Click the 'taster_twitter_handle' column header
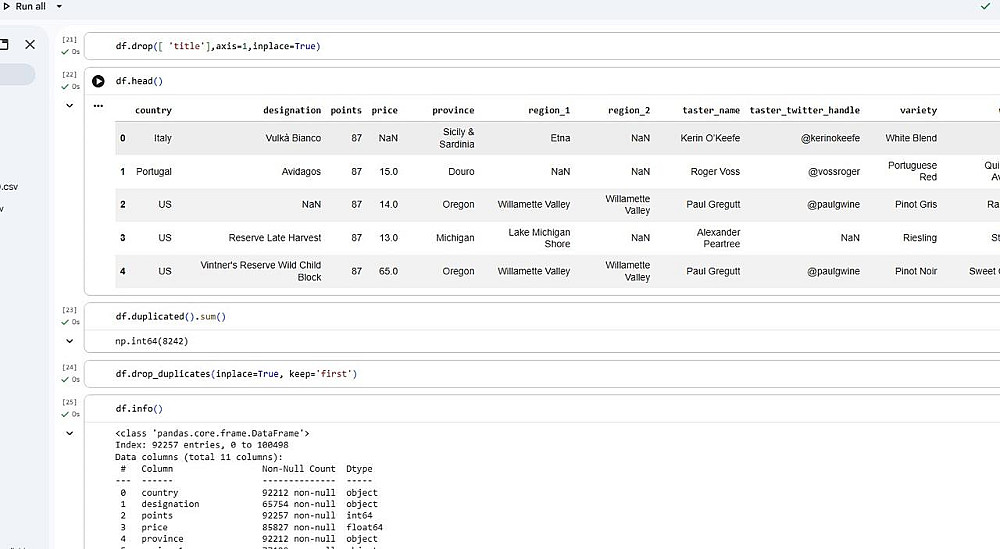1000x549 pixels. click(x=804, y=110)
